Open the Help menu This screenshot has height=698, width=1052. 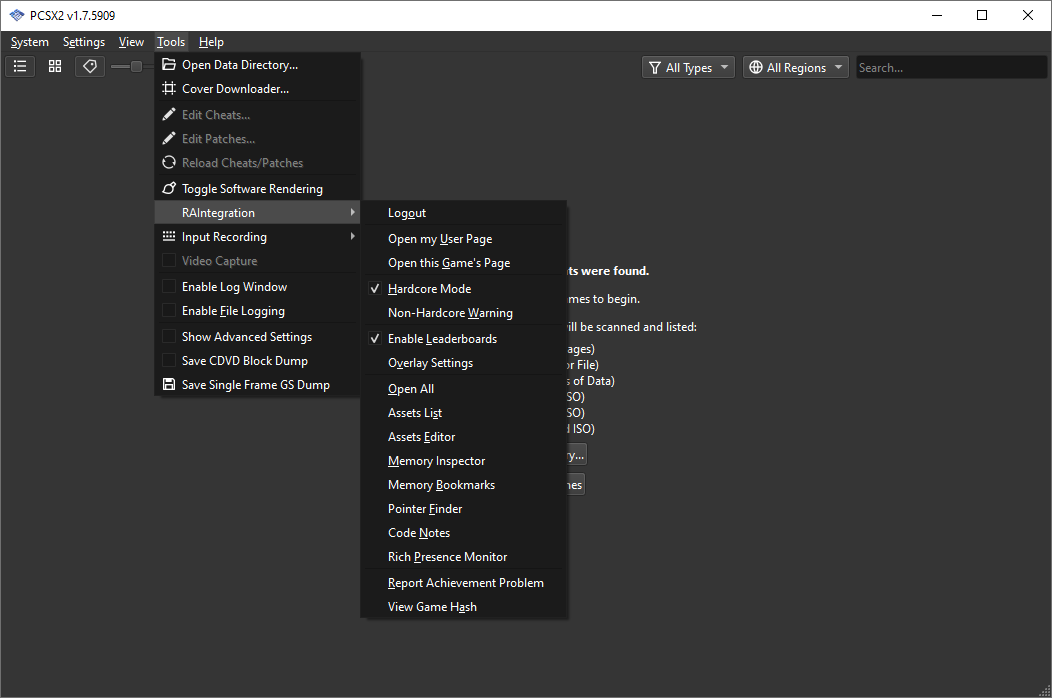point(211,41)
